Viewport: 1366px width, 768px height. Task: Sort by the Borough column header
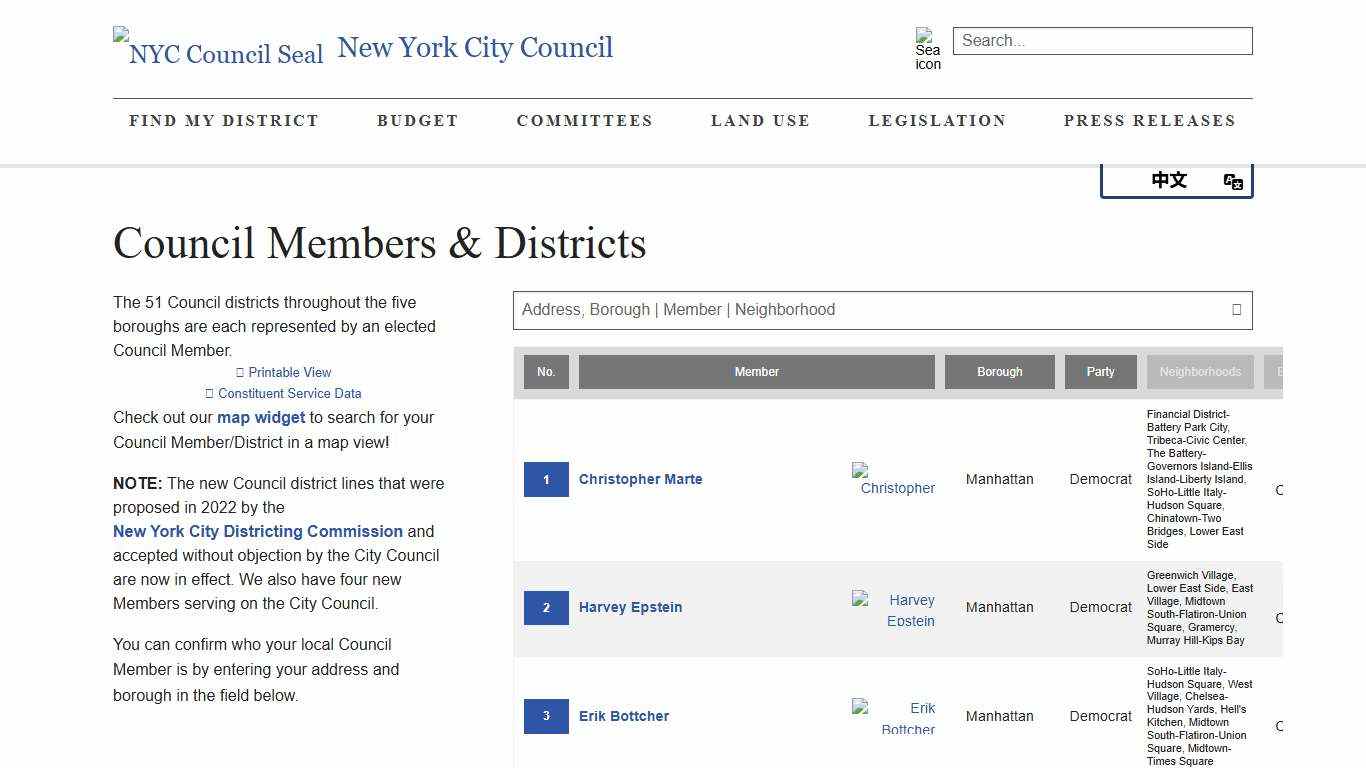999,371
